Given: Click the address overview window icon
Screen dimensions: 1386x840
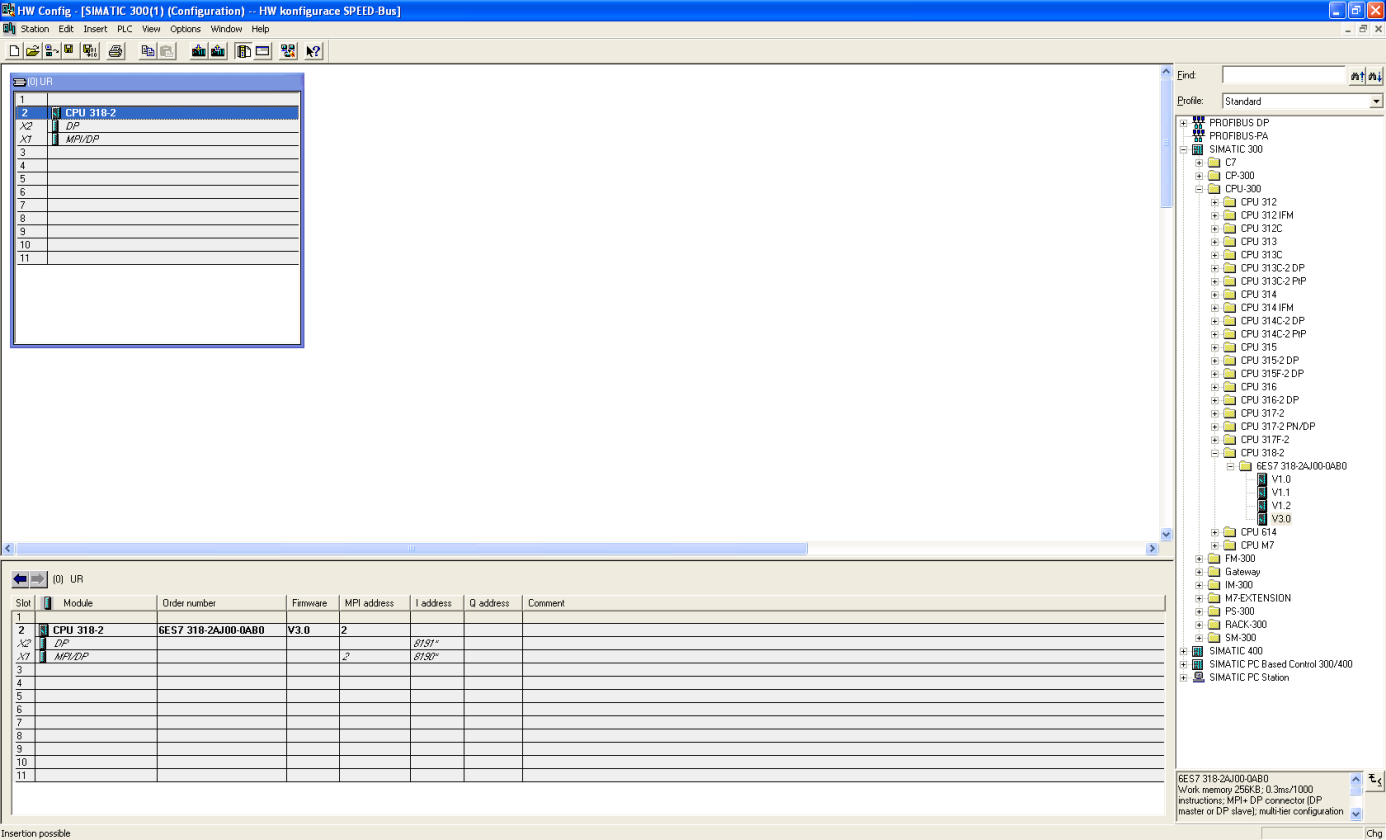Looking at the screenshot, I should (262, 50).
